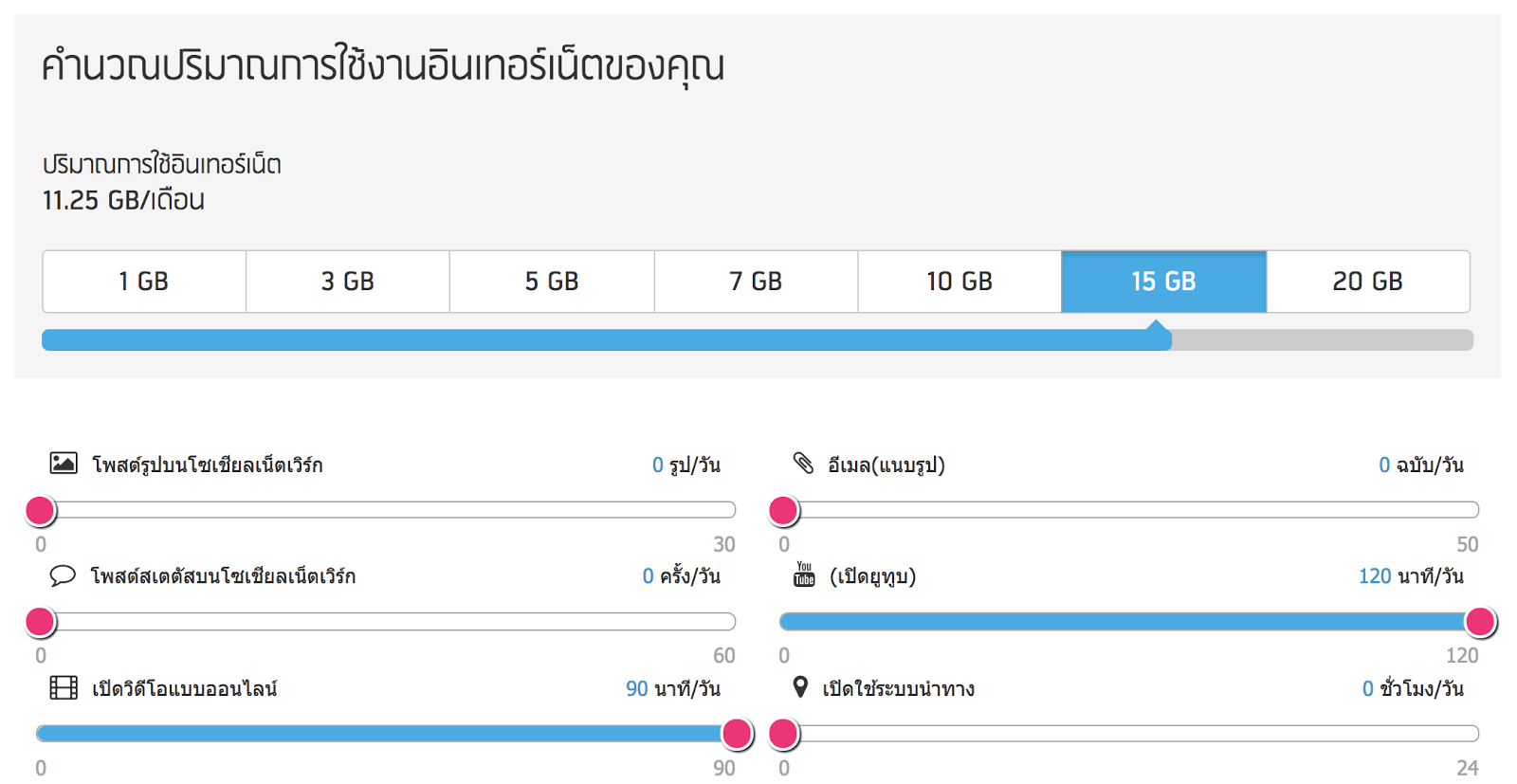1517x784 pixels.
Task: Click the status posts slider handle
Action: (x=40, y=622)
